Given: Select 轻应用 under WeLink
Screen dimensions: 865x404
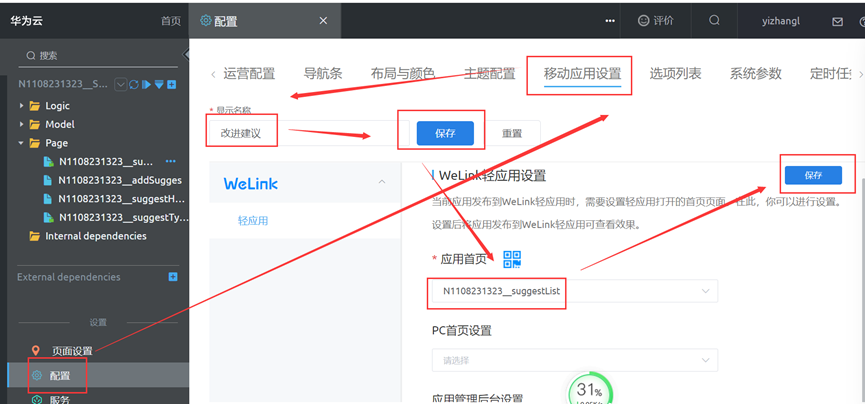Looking at the screenshot, I should (x=253, y=221).
